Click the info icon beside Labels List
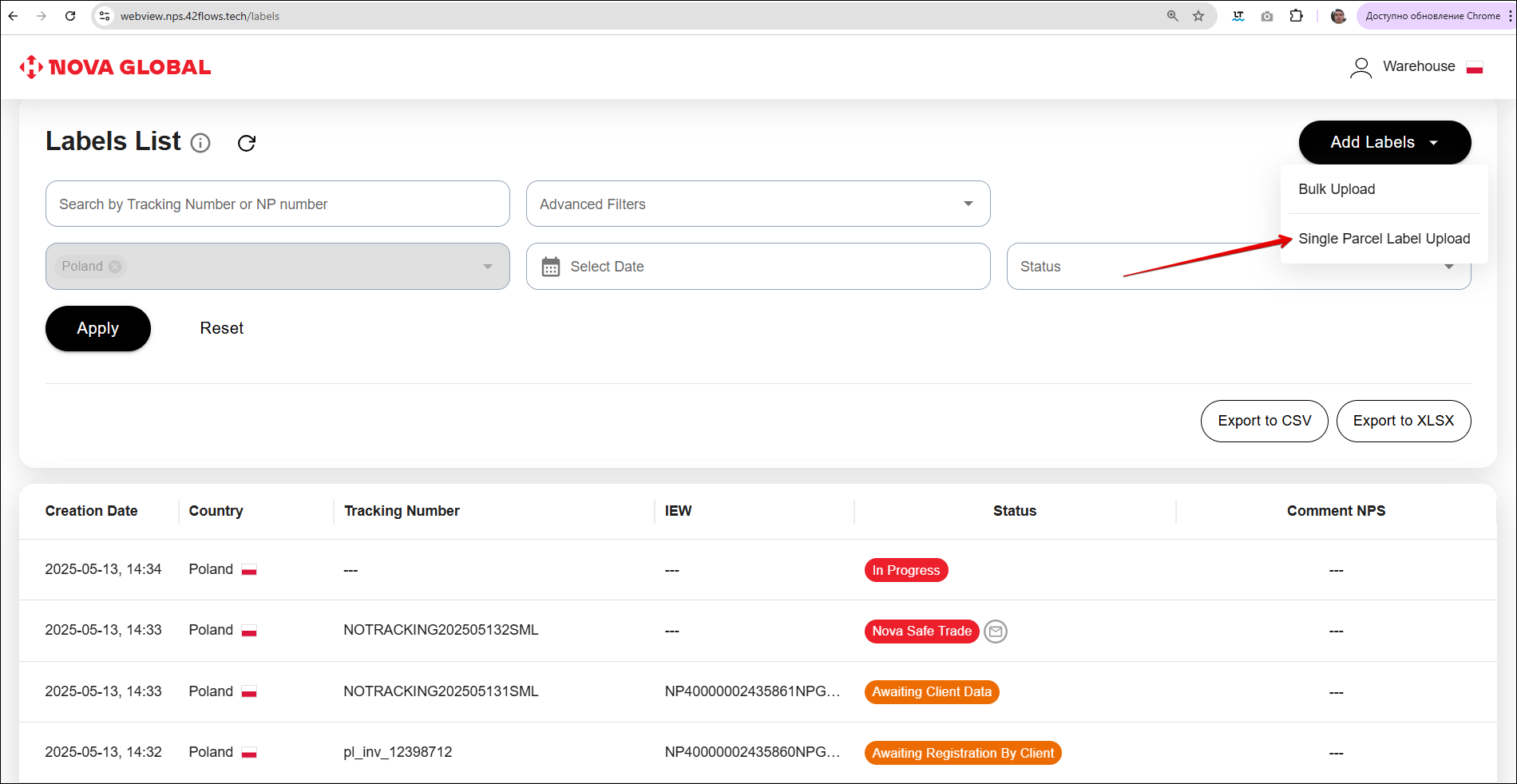1517x784 pixels. pos(200,143)
